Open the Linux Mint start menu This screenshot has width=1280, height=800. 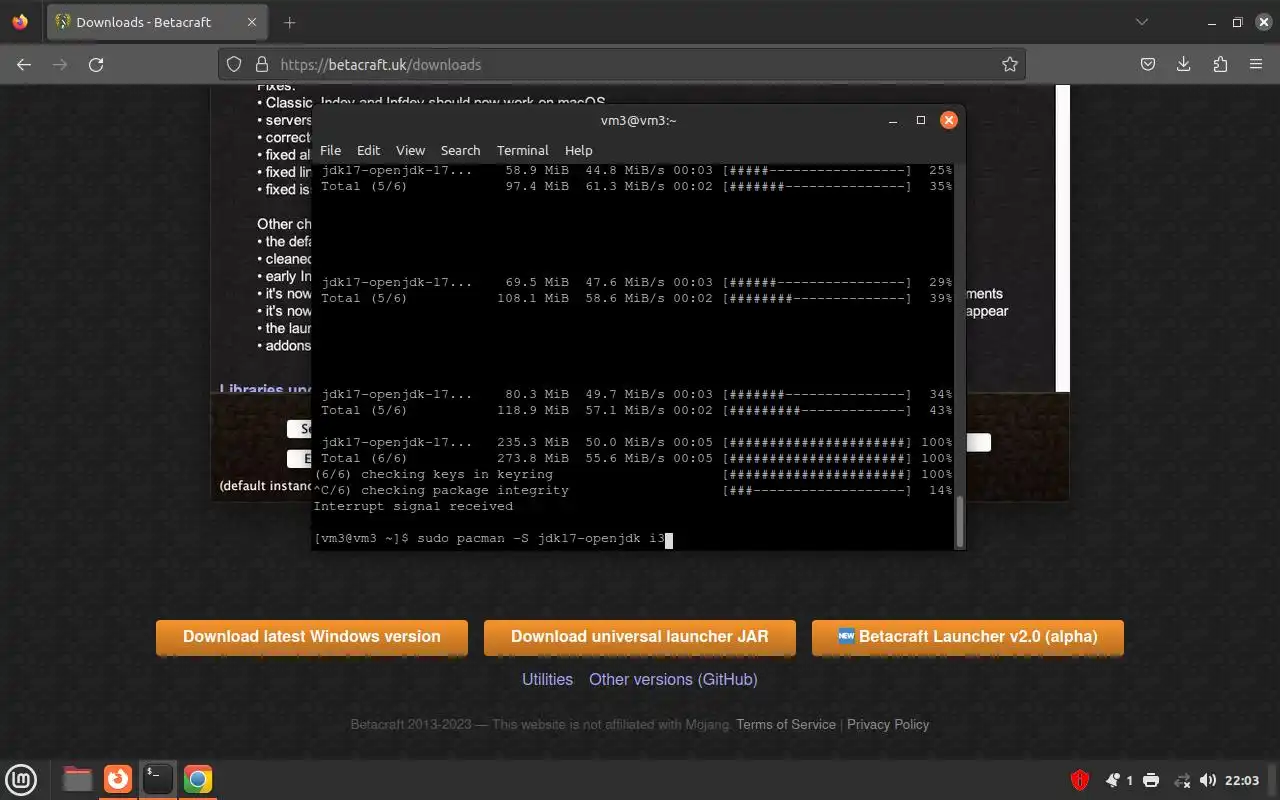(x=22, y=779)
